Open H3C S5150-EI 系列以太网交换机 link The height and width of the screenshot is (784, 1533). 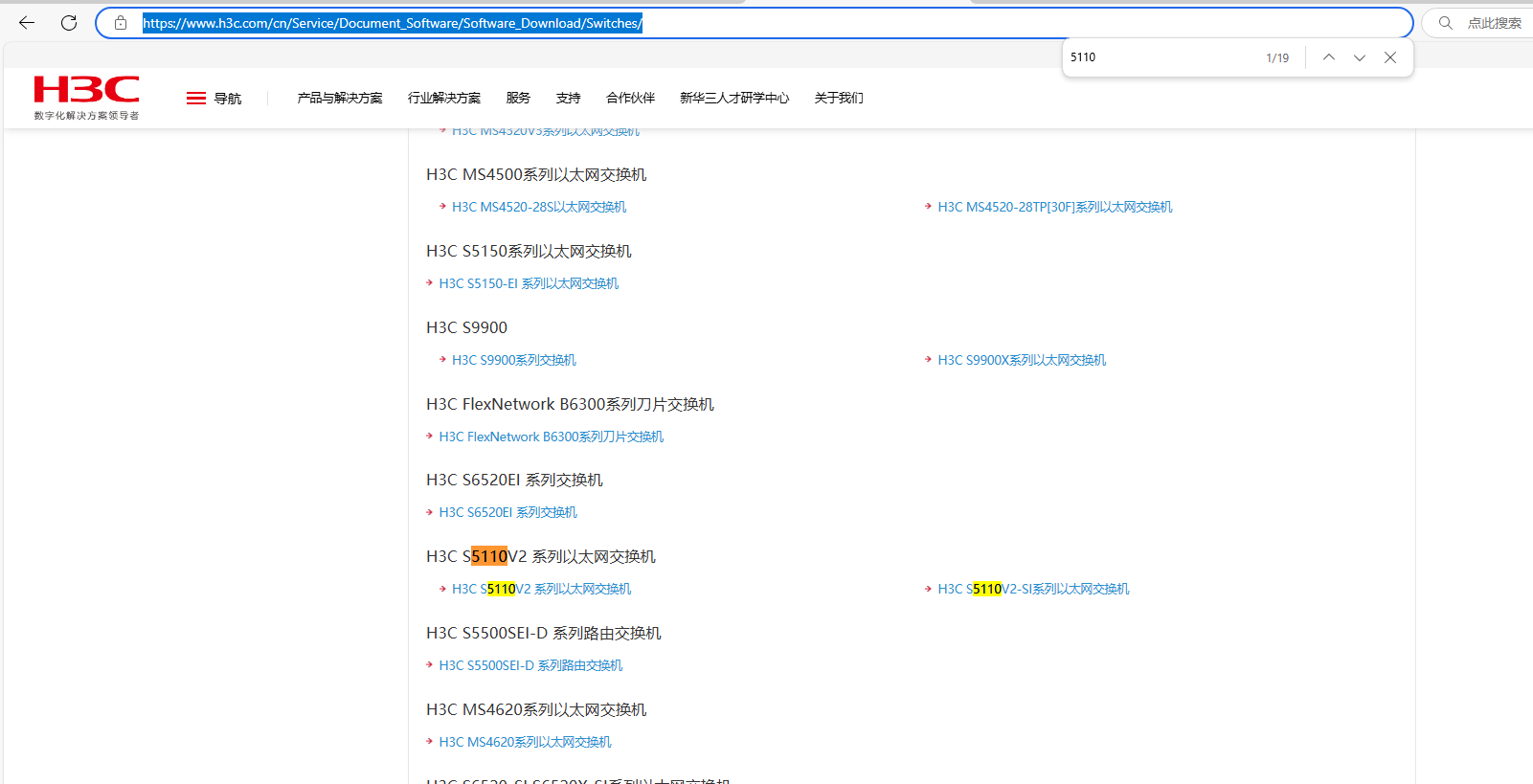[x=529, y=283]
